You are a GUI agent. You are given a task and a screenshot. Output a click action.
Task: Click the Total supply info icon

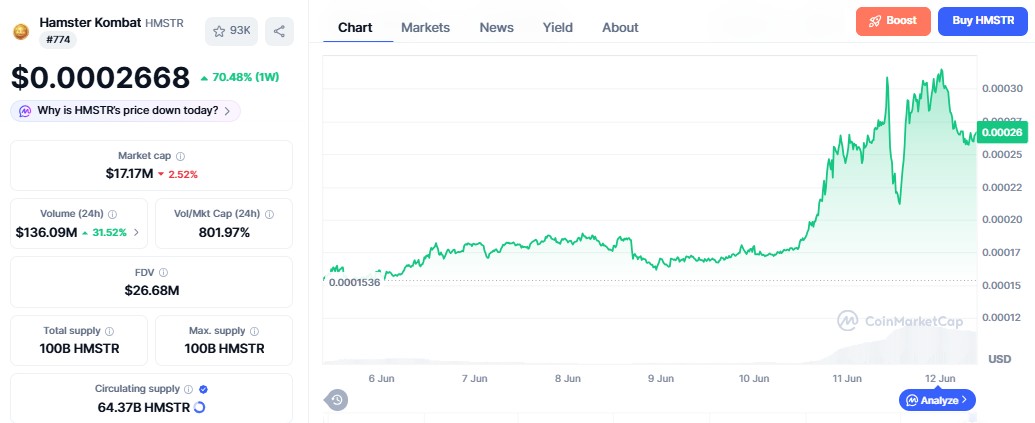pos(110,331)
